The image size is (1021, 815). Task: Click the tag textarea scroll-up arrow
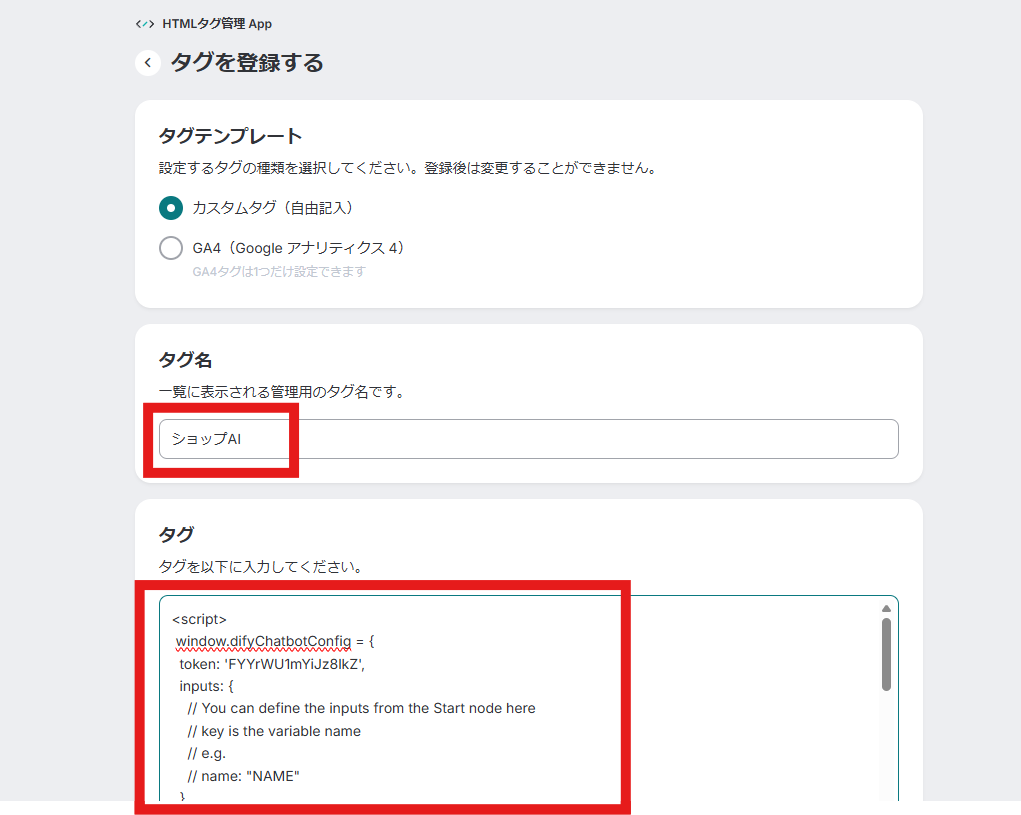886,608
